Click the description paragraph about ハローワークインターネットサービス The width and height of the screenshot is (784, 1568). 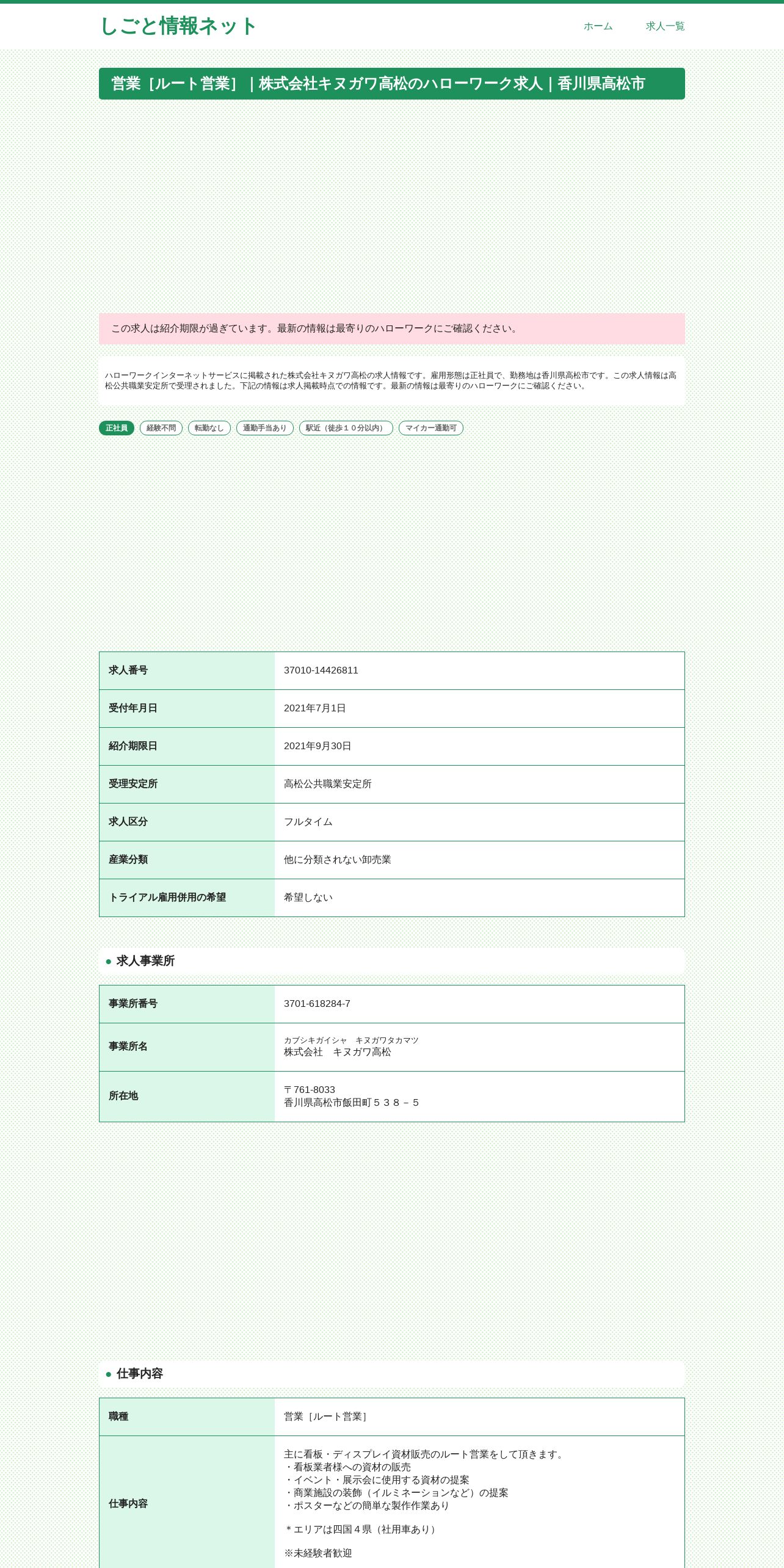coord(391,380)
